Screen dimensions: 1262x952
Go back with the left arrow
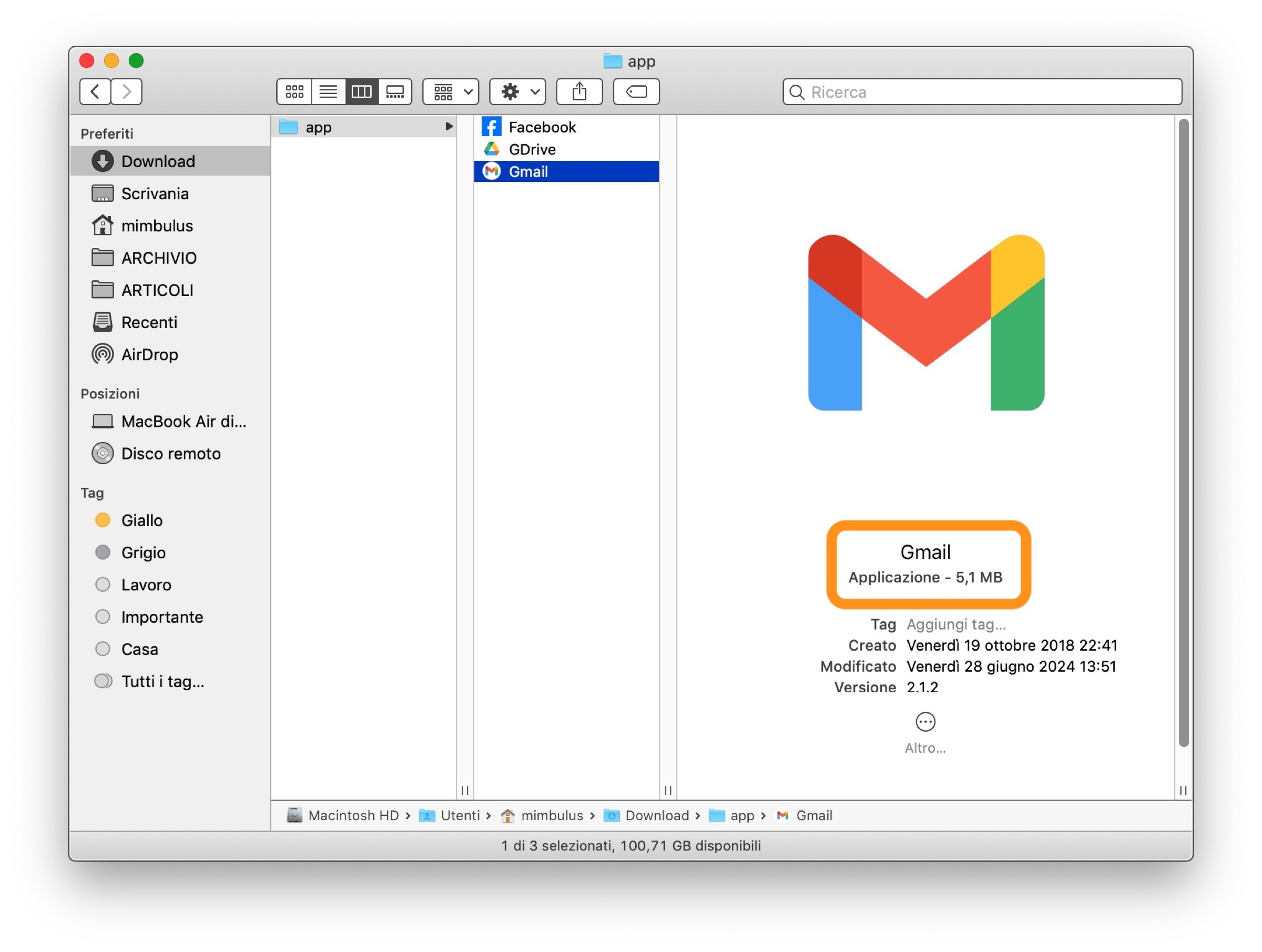(x=95, y=92)
